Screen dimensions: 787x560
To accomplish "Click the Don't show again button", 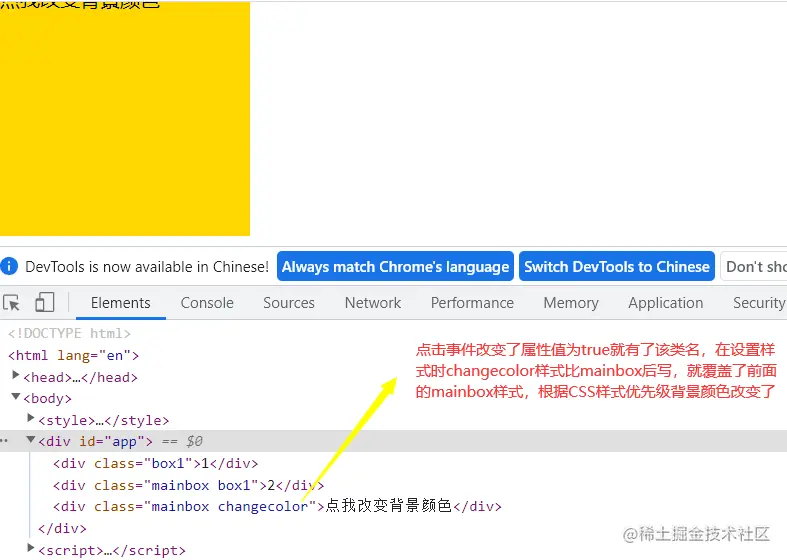I will (x=754, y=266).
